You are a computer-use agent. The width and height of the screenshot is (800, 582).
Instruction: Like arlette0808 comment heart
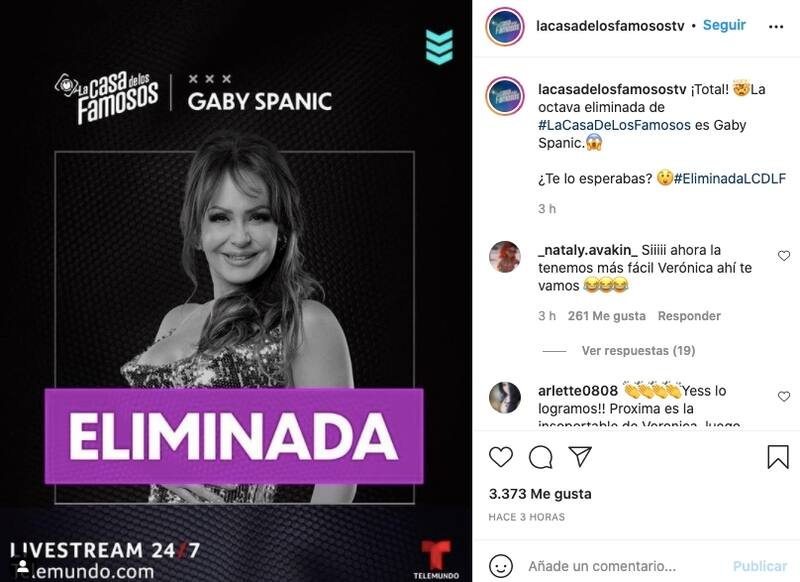pos(784,396)
